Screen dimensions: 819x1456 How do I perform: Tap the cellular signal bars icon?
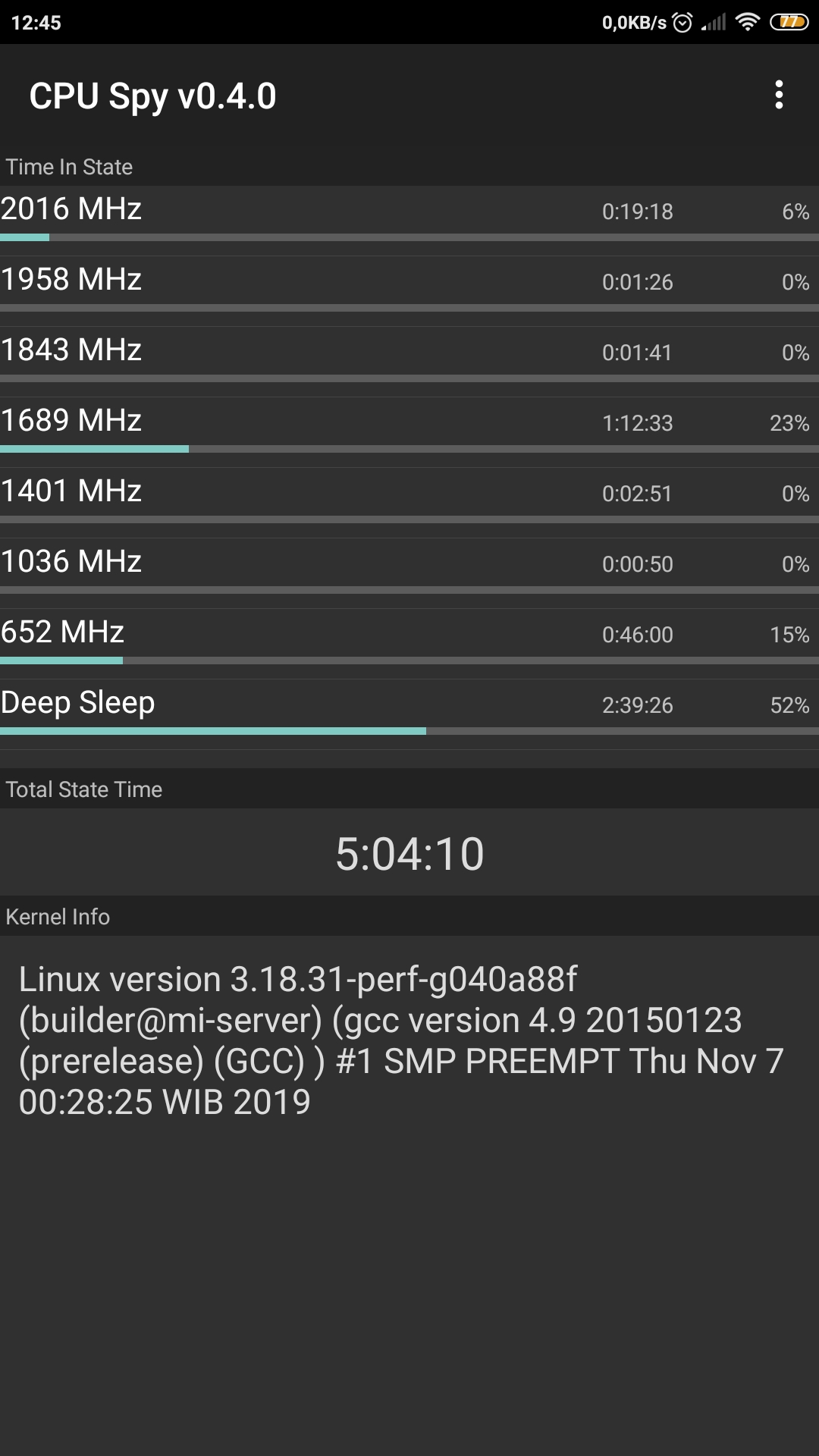[714, 23]
